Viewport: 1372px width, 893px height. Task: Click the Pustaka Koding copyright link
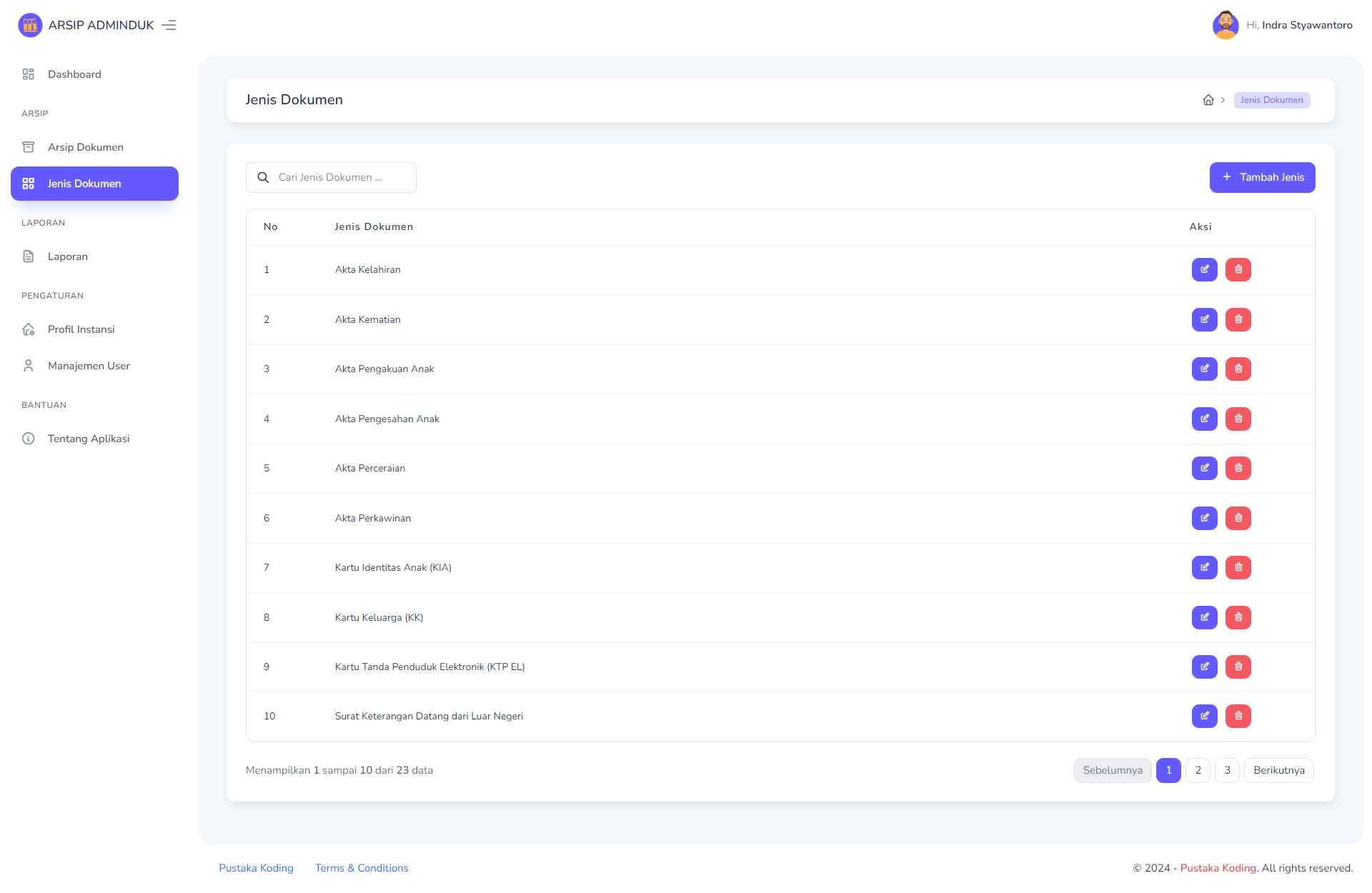[x=1219, y=868]
